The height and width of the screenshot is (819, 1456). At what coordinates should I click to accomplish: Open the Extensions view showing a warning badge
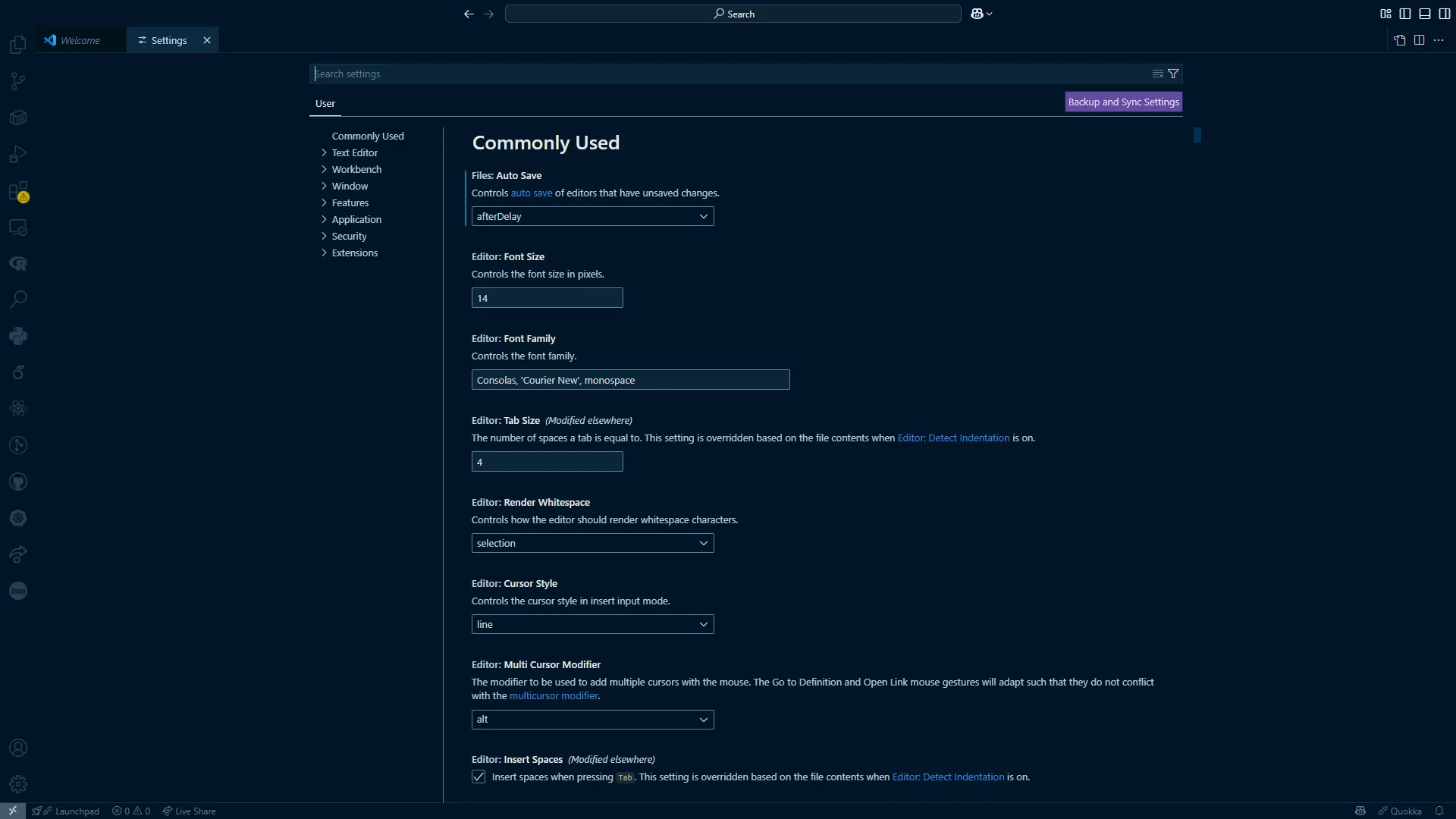(17, 192)
